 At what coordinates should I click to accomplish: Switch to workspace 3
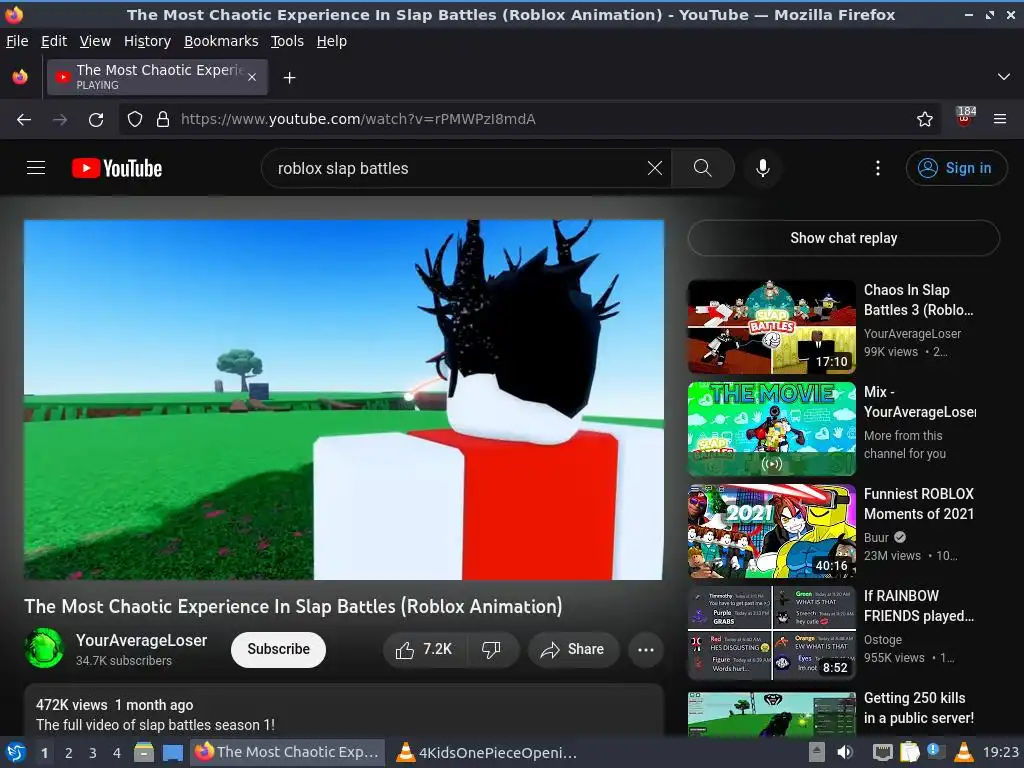pyautogui.click(x=93, y=753)
